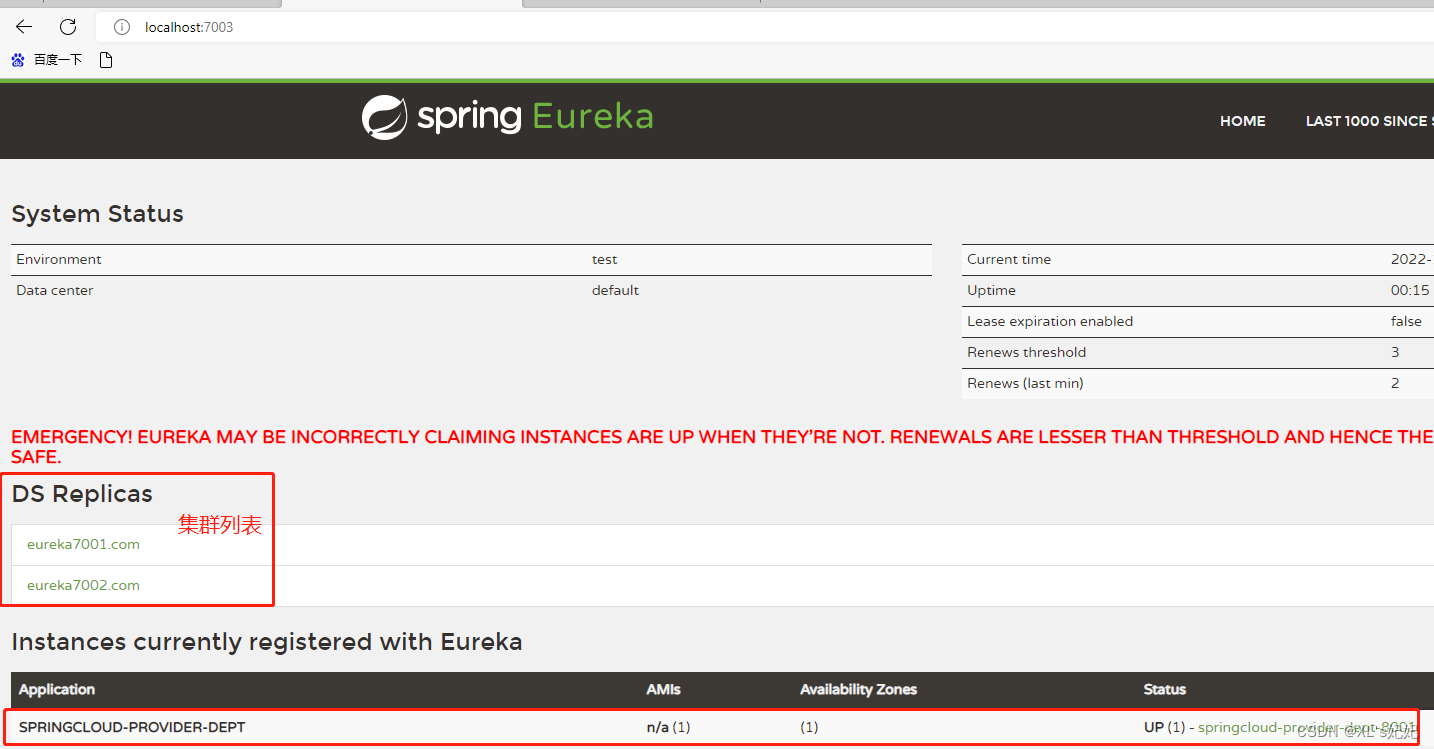Focus the localhost:7003 address bar
Viewport: 1434px width, 749px height.
765,27
